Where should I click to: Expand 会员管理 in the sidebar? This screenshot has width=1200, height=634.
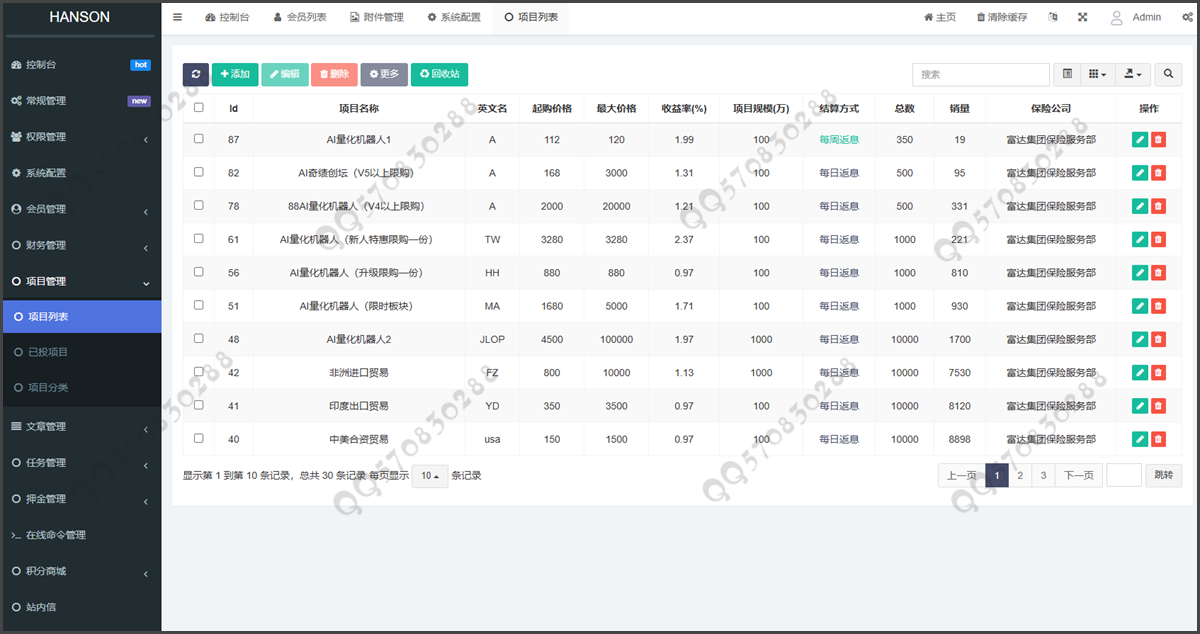pyautogui.click(x=80, y=209)
